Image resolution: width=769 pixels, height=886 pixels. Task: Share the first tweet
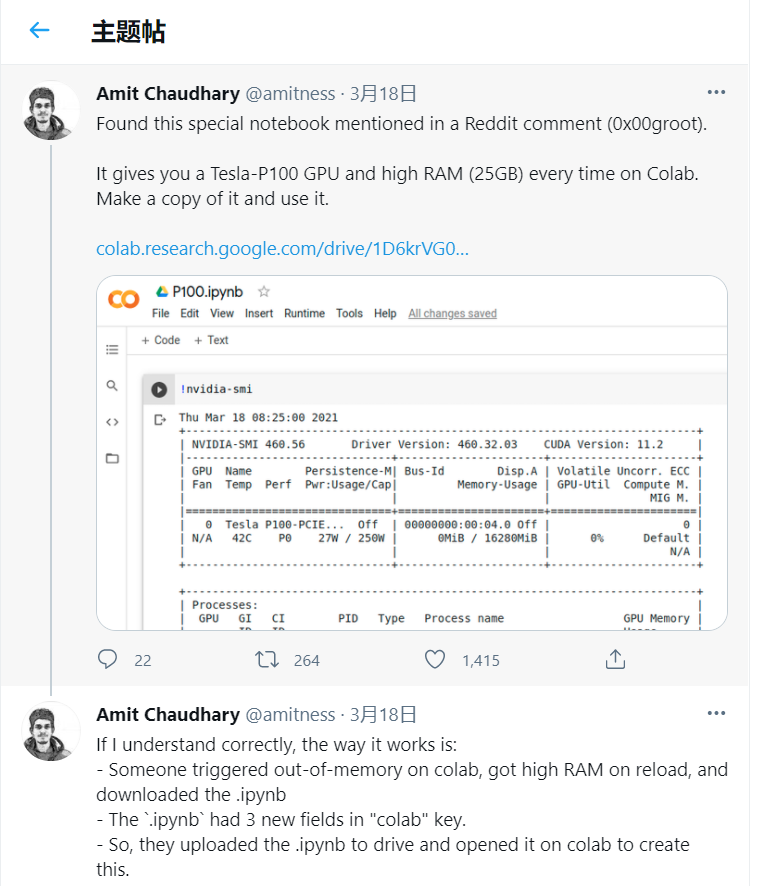pos(615,659)
